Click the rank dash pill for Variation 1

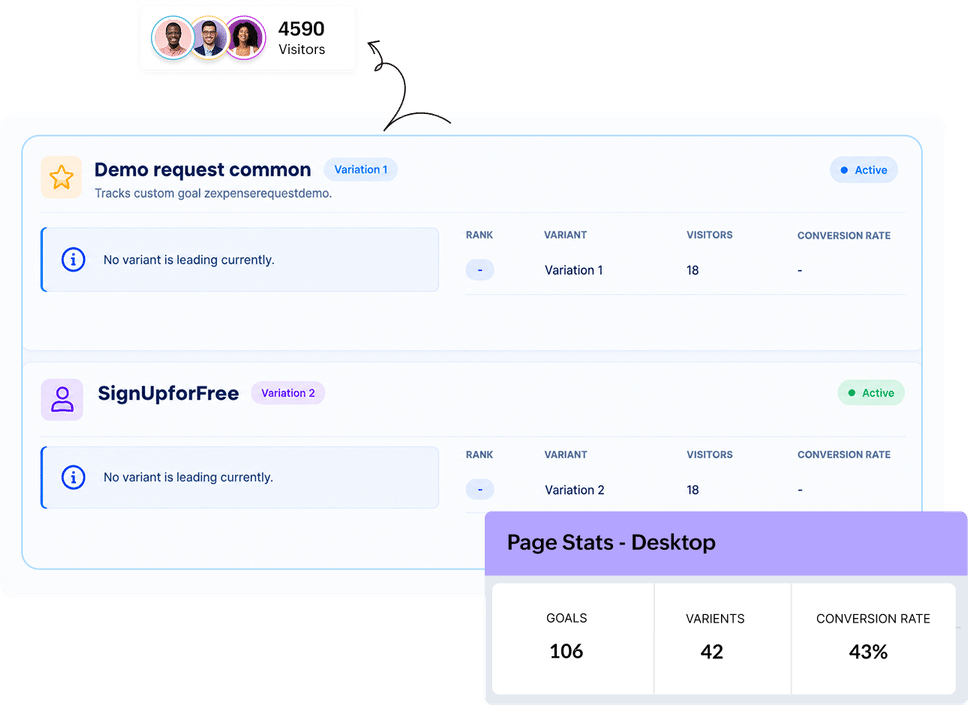click(480, 270)
